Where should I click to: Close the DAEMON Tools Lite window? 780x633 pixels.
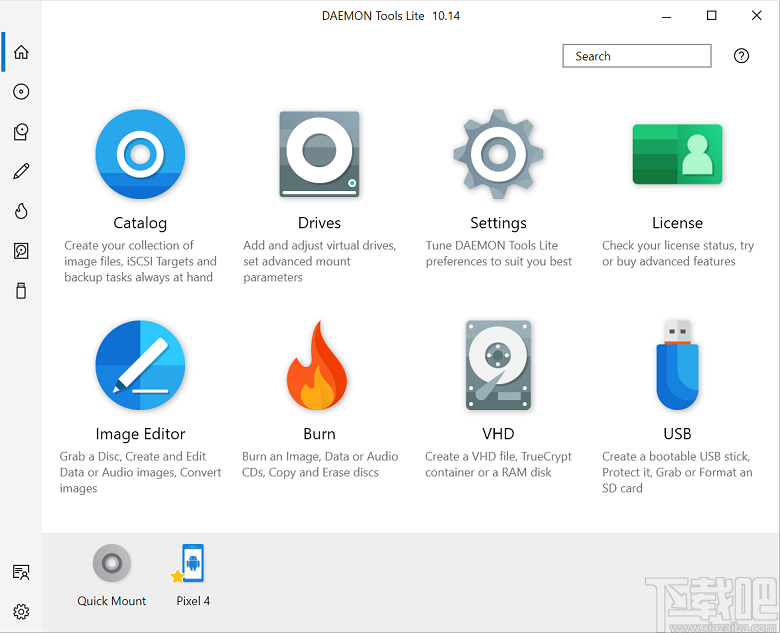point(757,16)
